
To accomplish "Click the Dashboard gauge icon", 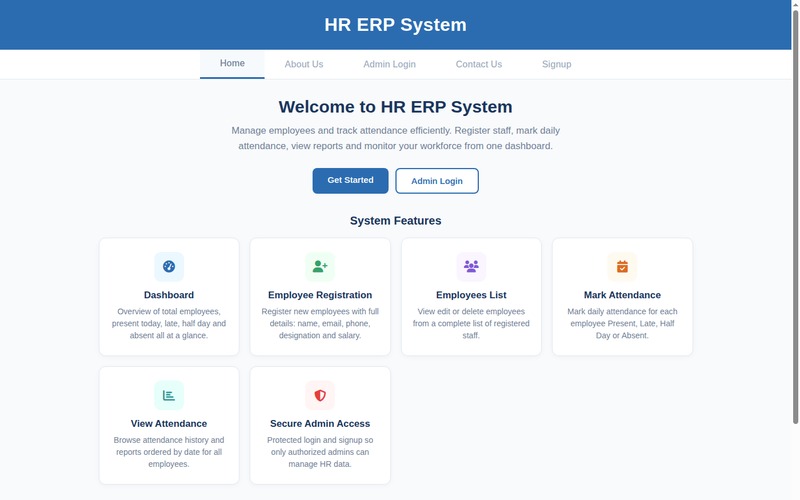I will (169, 266).
